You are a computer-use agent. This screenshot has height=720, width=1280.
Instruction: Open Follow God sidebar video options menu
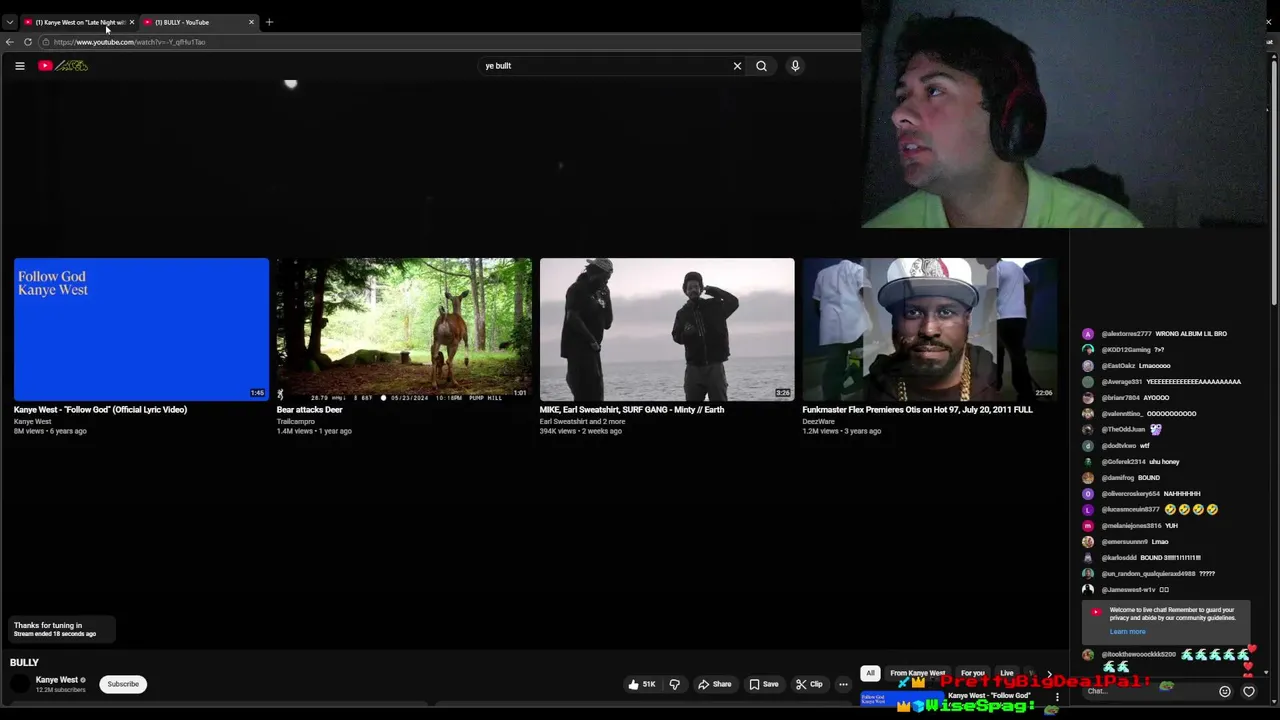click(1057, 697)
